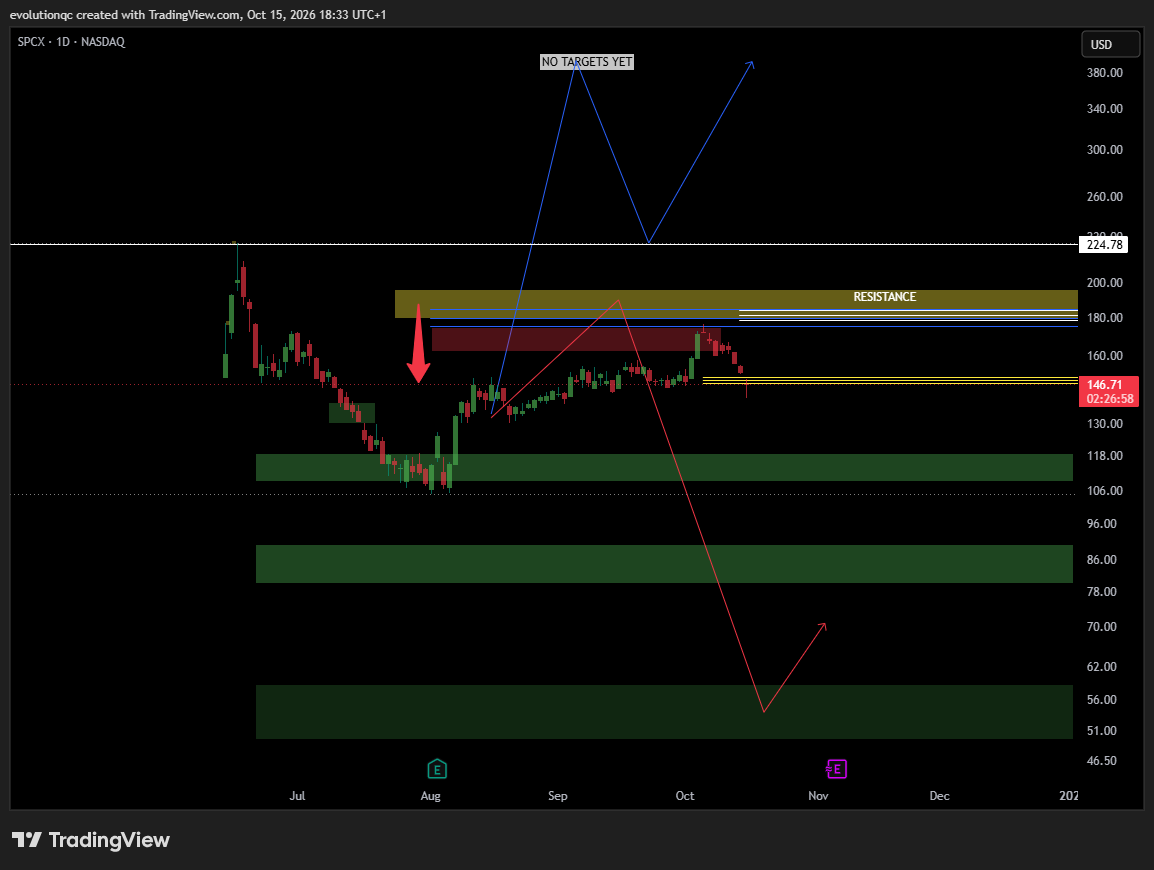
Task: Click the purple upcoming earnings E marker
Action: (837, 769)
